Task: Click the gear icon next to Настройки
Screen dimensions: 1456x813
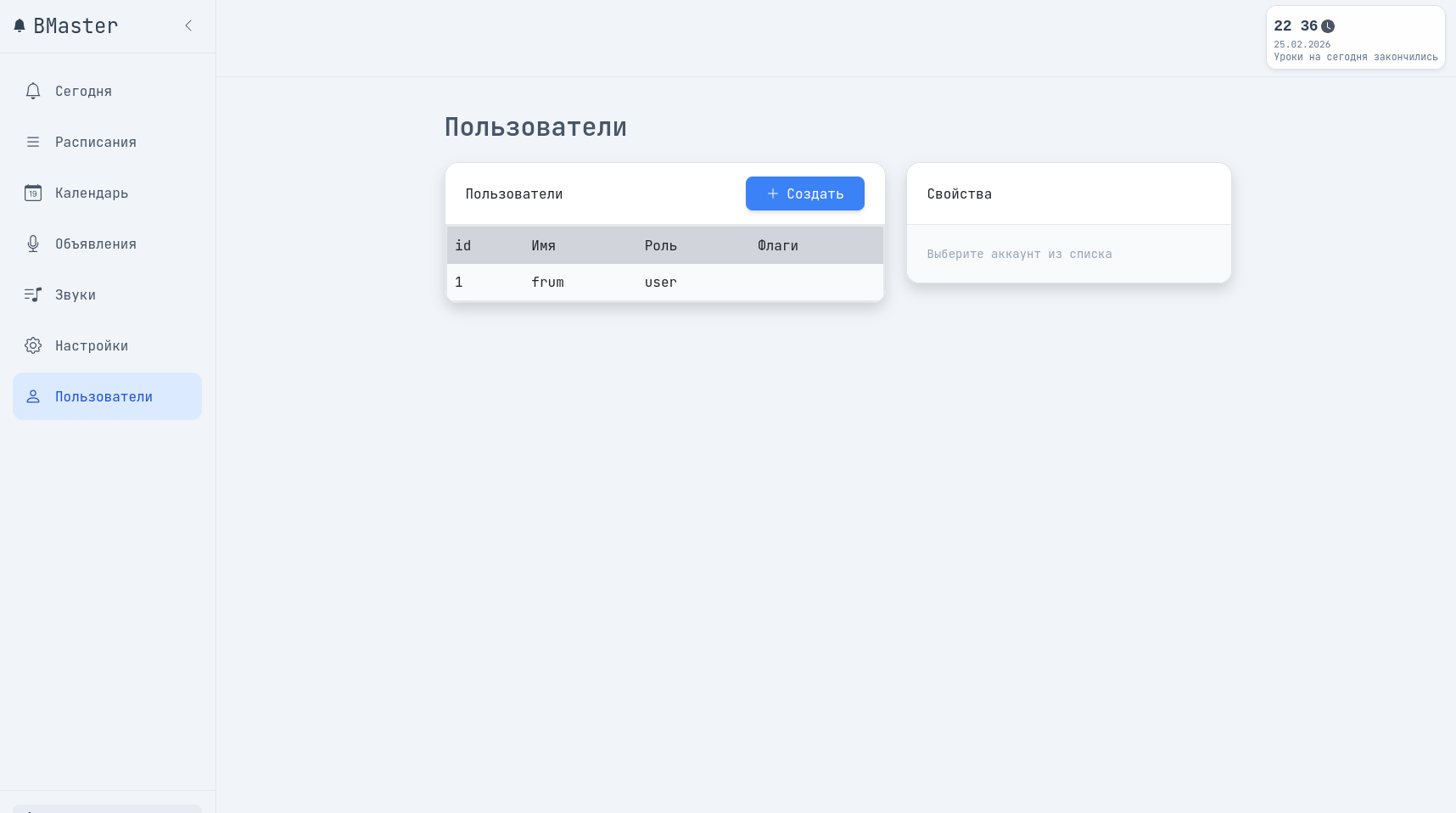Action: (x=33, y=345)
